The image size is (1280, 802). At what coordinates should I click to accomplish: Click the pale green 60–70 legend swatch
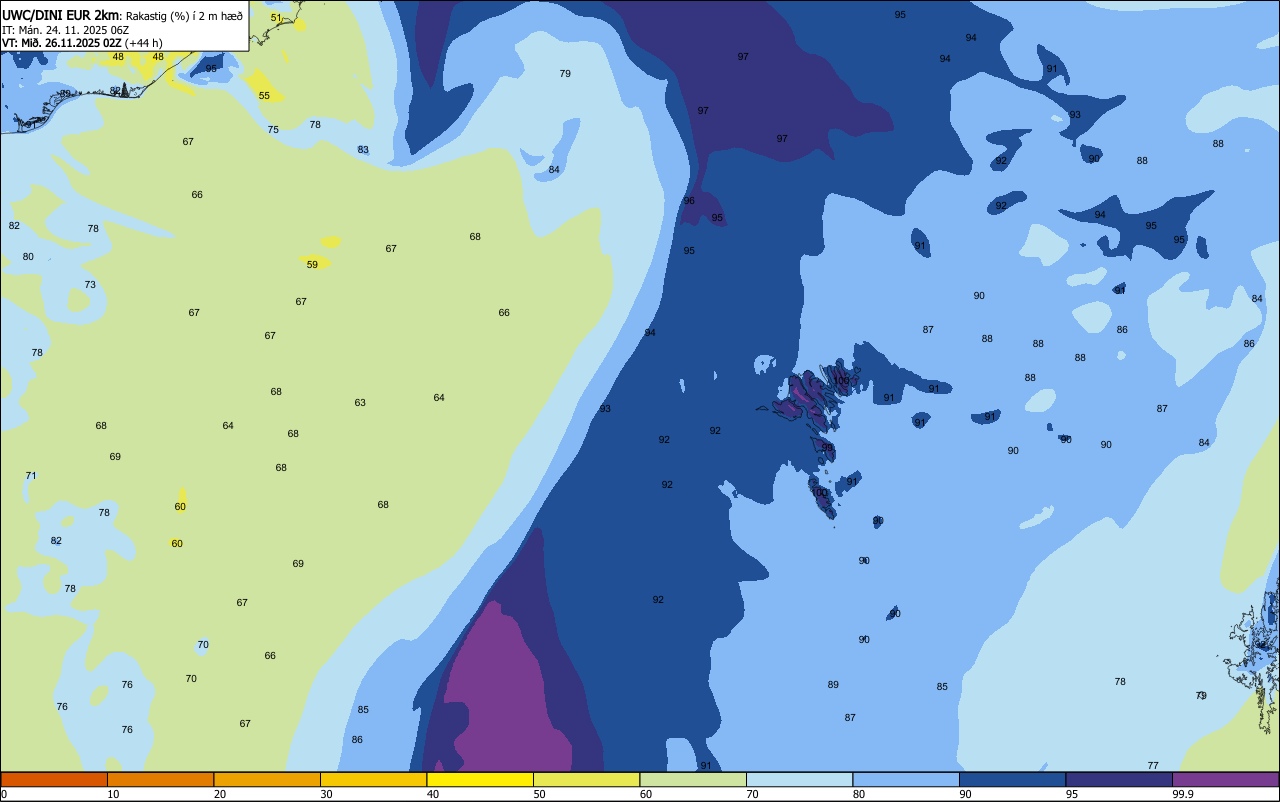pos(693,779)
